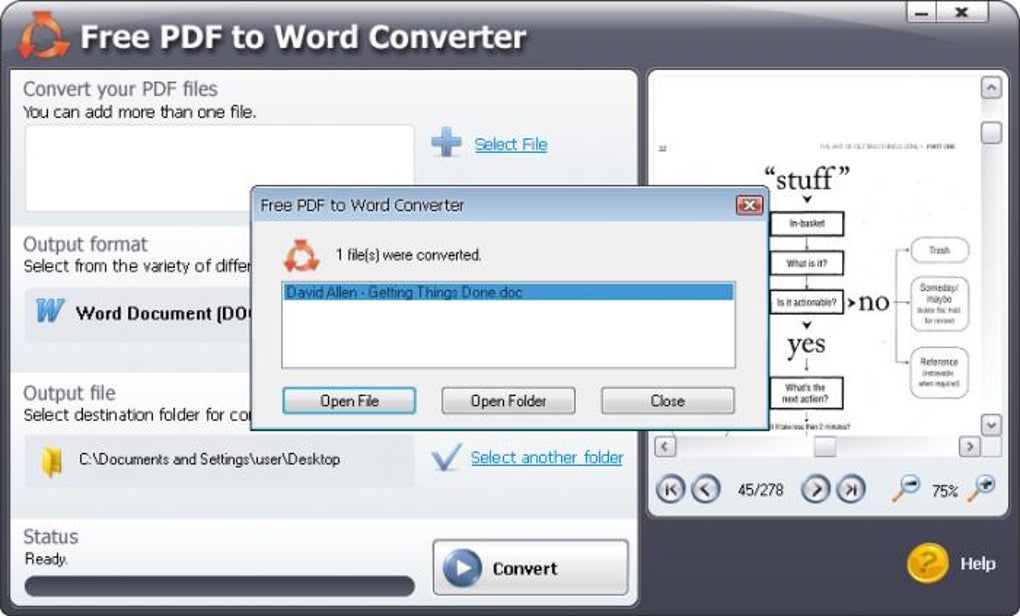The width and height of the screenshot is (1020, 616).
Task: Click Open Folder in the dialog
Action: tap(508, 400)
